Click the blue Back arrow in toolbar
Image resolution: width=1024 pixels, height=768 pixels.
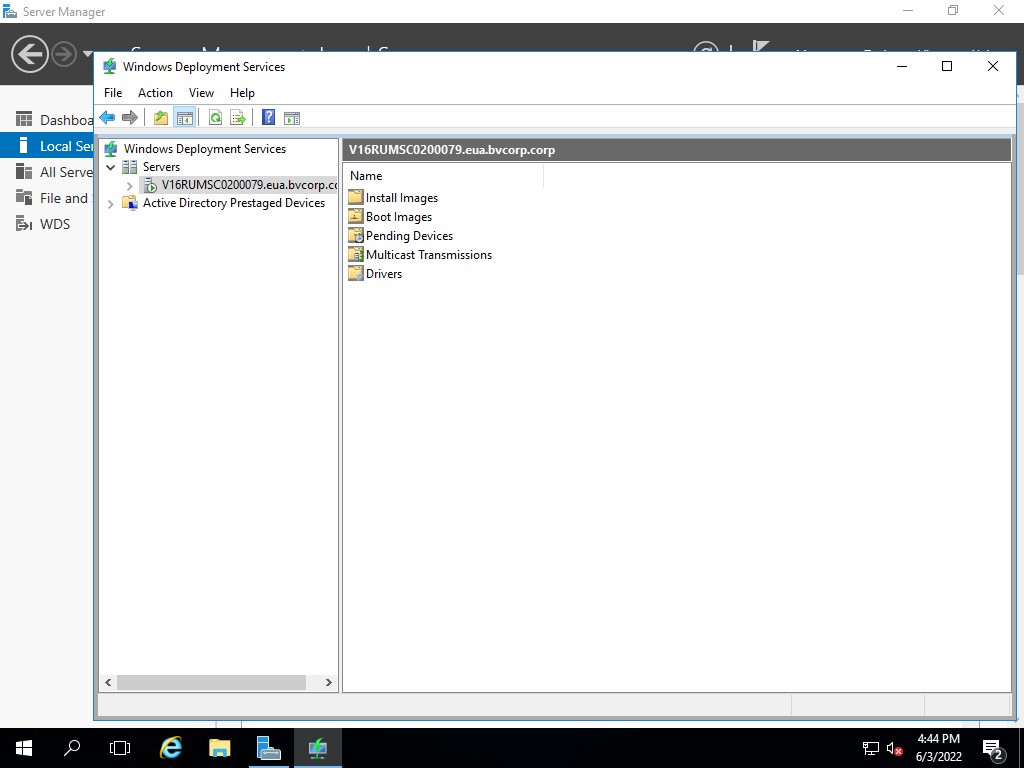[107, 118]
